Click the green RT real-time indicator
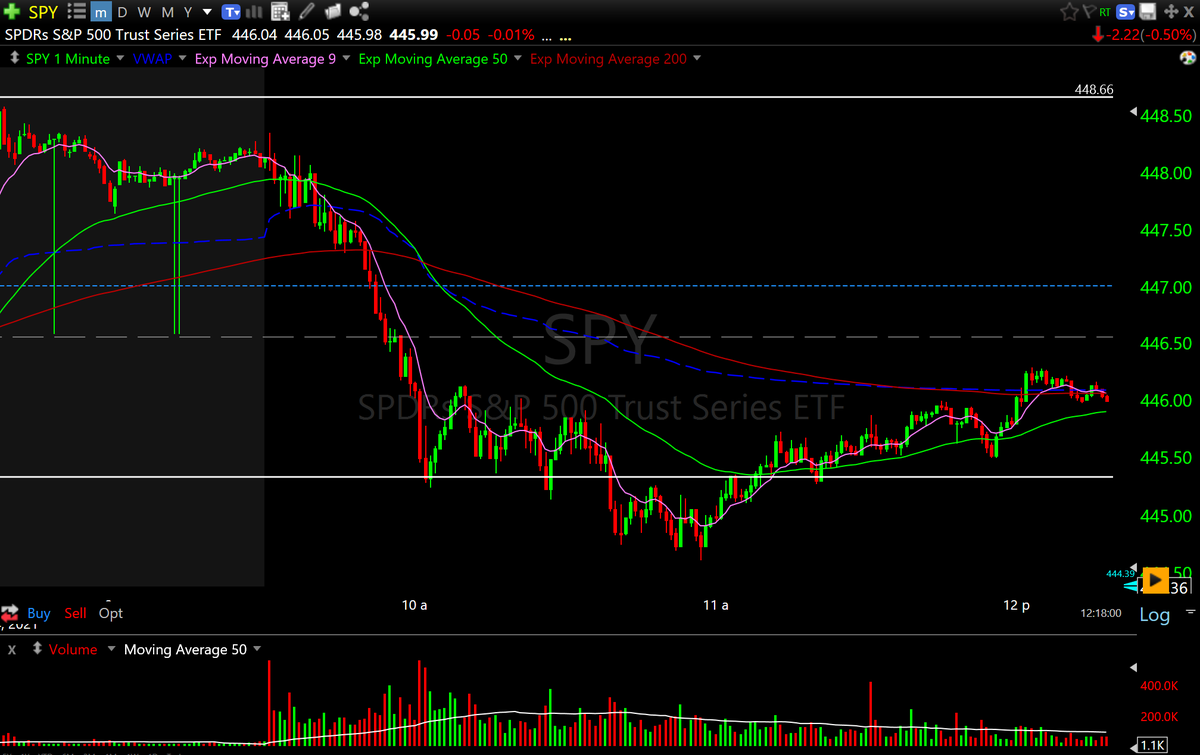The height and width of the screenshot is (755, 1200). pyautogui.click(x=1105, y=12)
